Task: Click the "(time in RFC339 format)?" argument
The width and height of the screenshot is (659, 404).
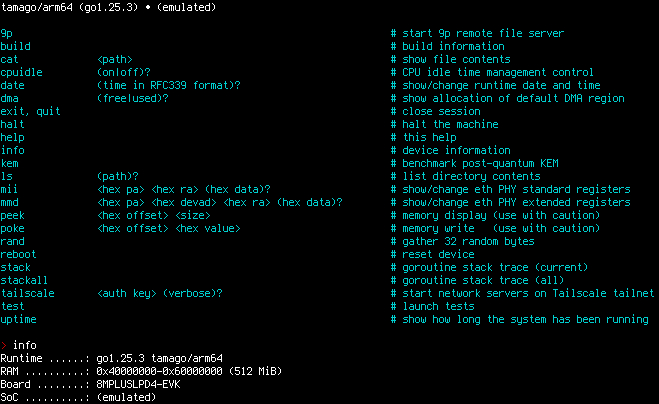Action: tap(169, 85)
